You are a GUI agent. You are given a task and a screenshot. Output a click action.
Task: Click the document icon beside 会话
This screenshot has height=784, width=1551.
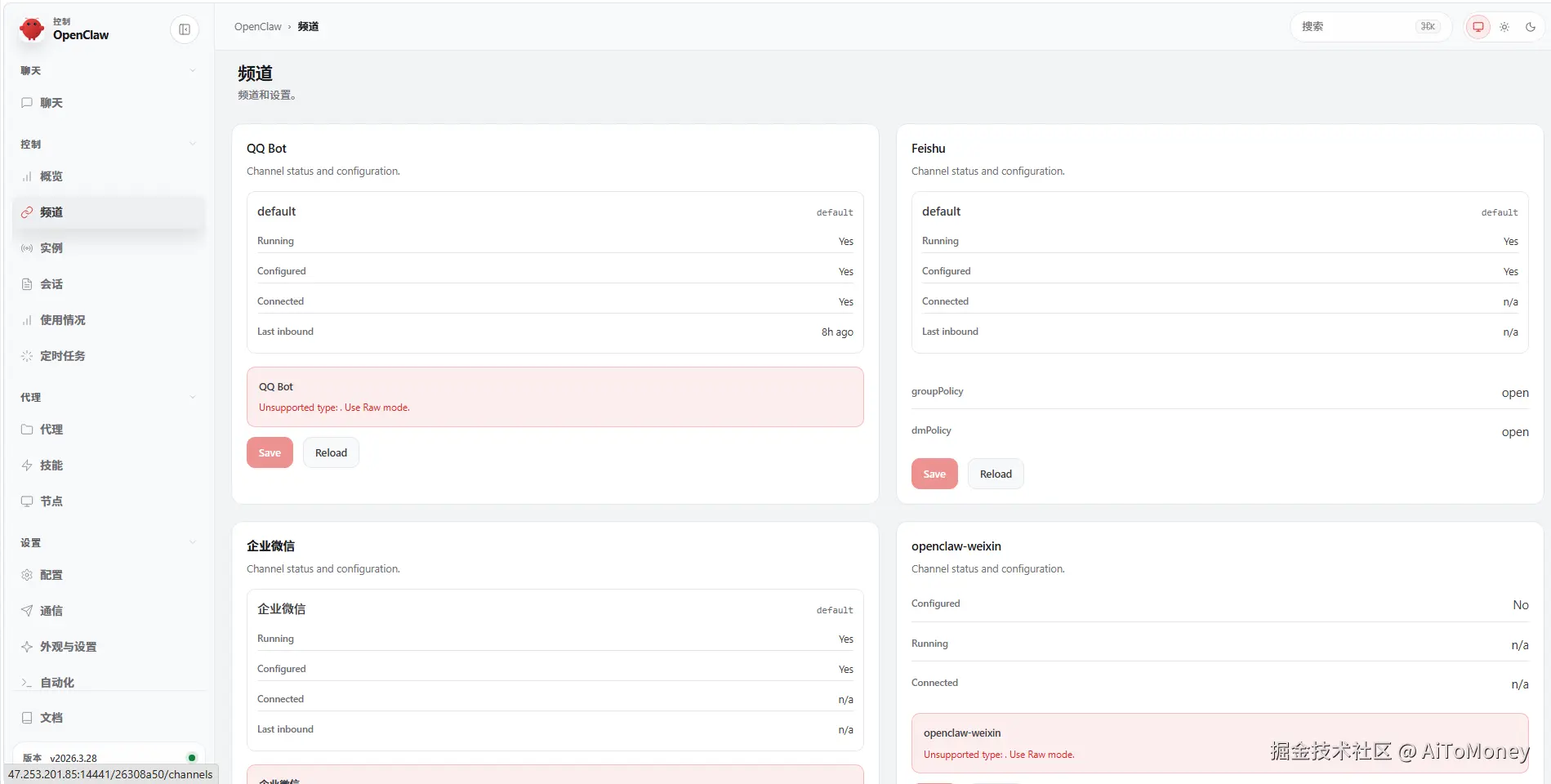[x=27, y=284]
